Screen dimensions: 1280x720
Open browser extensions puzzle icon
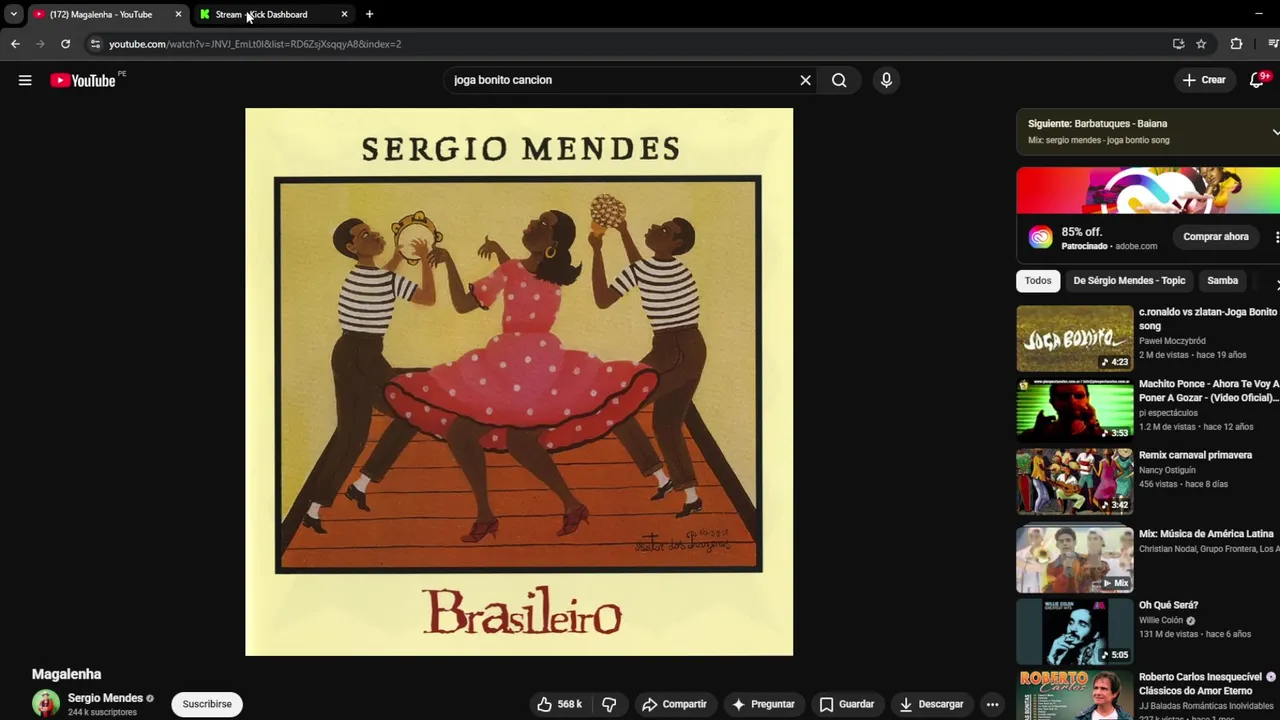(1236, 44)
